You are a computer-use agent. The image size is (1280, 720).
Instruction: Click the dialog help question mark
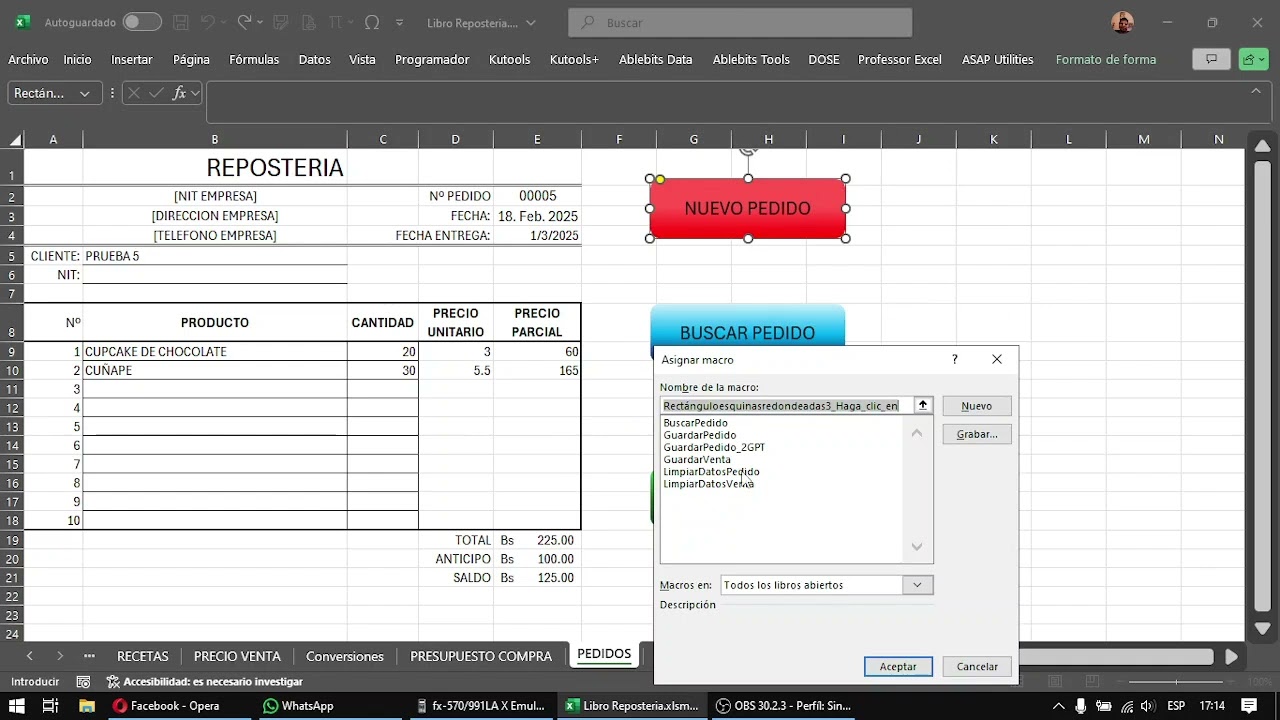[954, 359]
